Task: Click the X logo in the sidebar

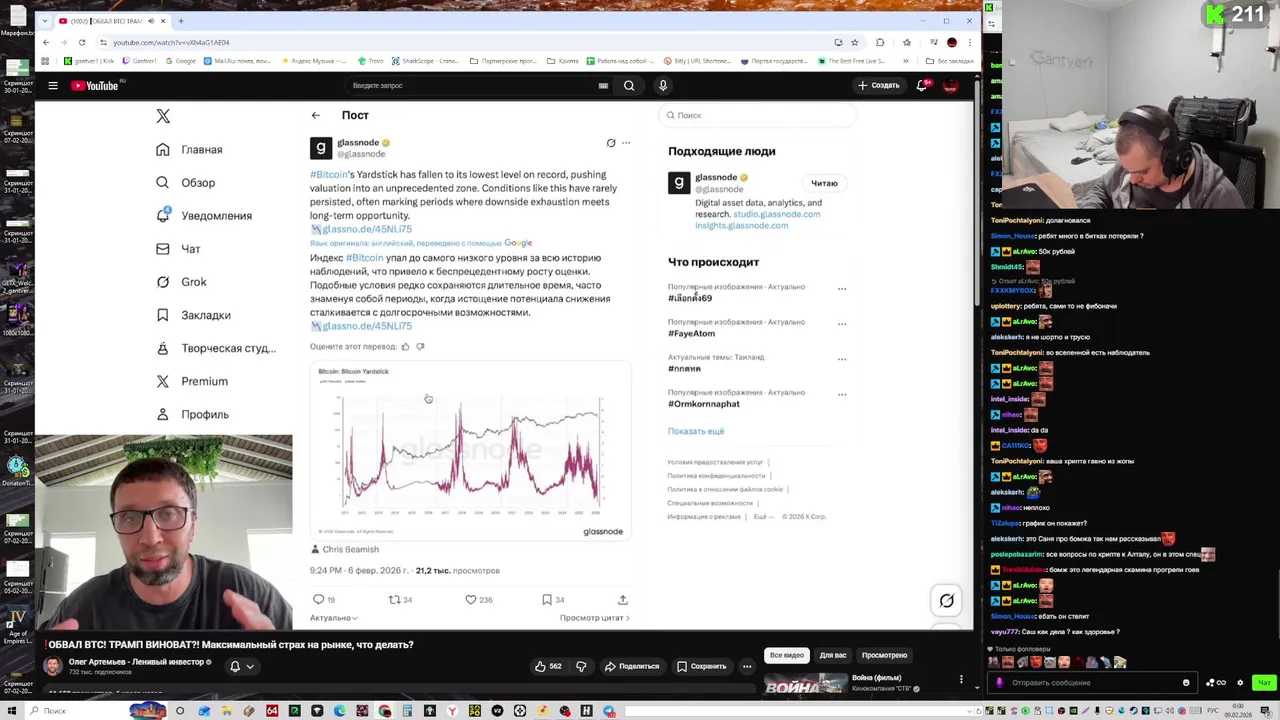Action: (163, 116)
